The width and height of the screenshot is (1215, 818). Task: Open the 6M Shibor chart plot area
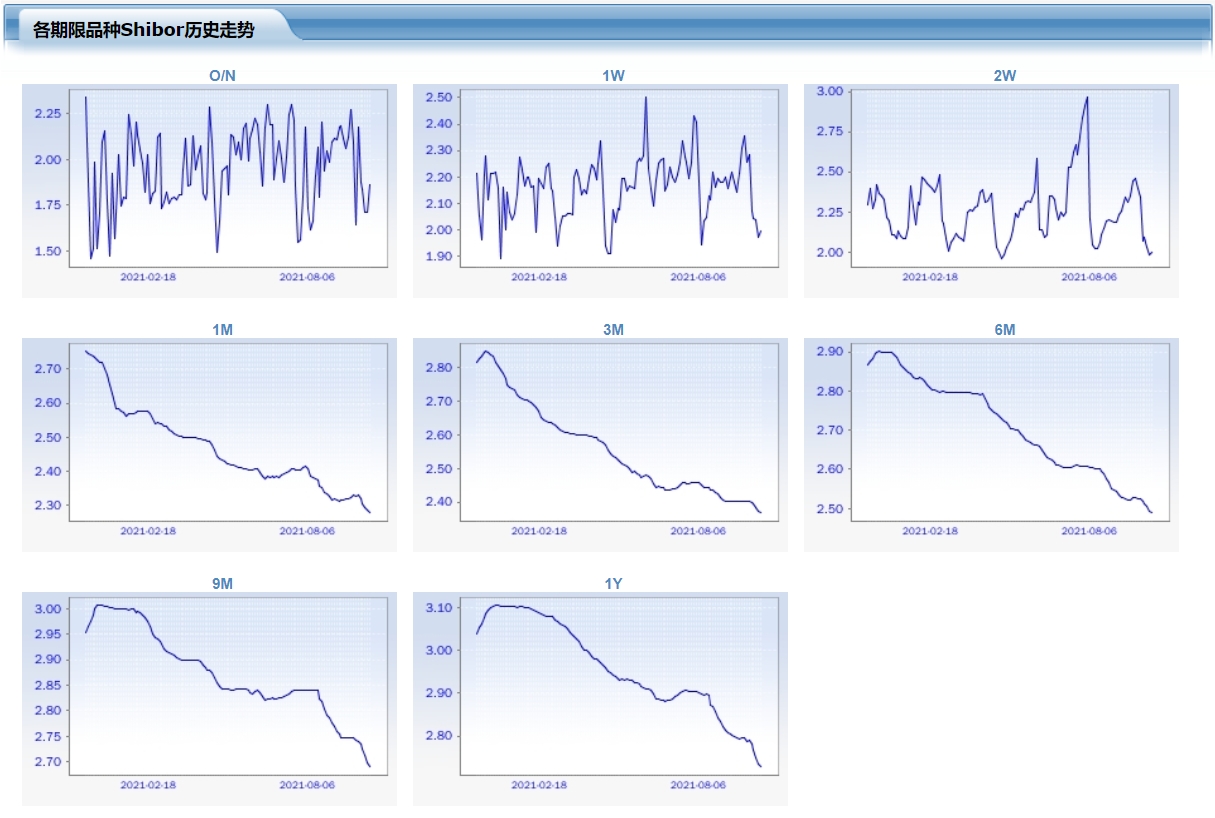coord(1009,432)
